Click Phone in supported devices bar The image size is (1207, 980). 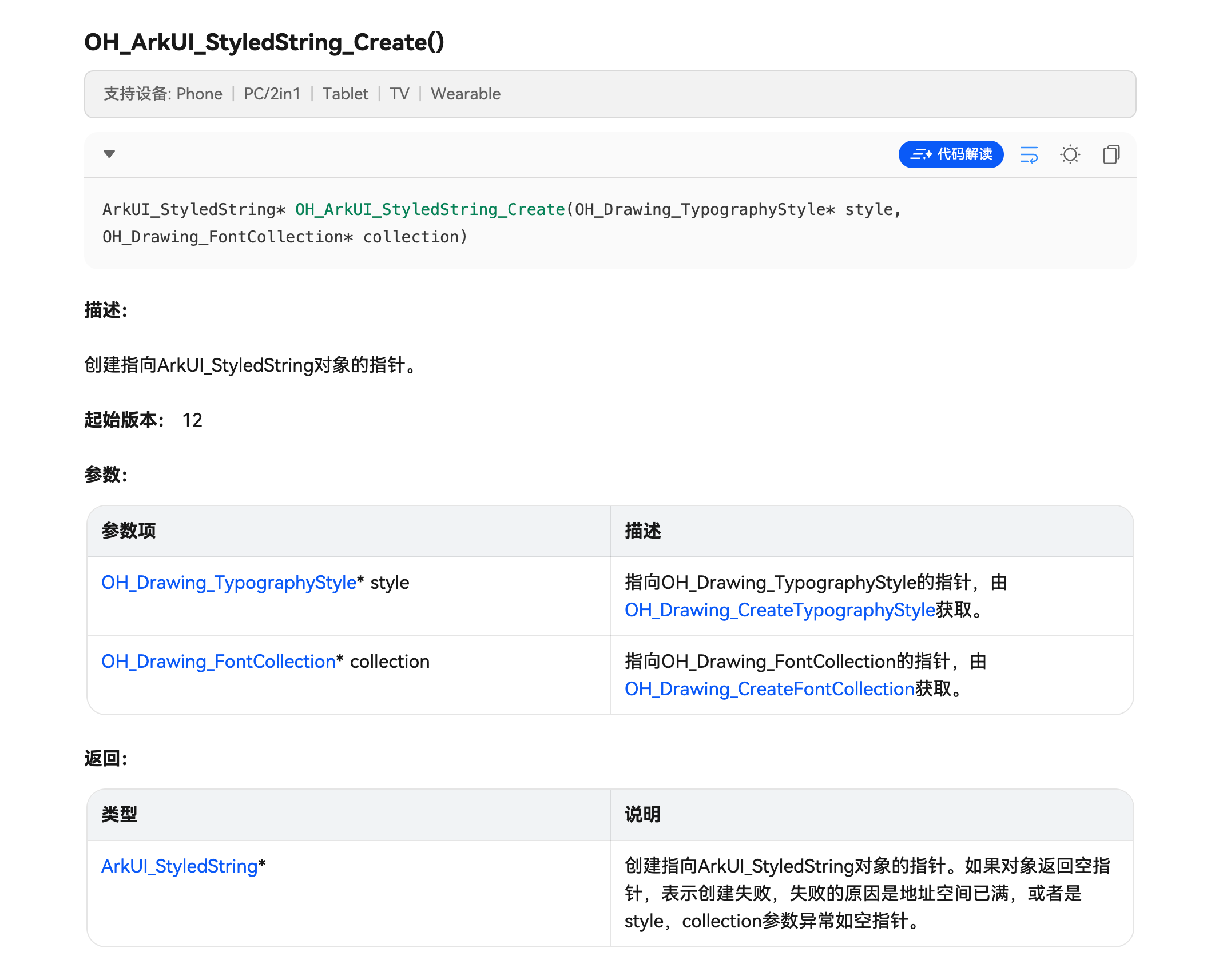(199, 94)
